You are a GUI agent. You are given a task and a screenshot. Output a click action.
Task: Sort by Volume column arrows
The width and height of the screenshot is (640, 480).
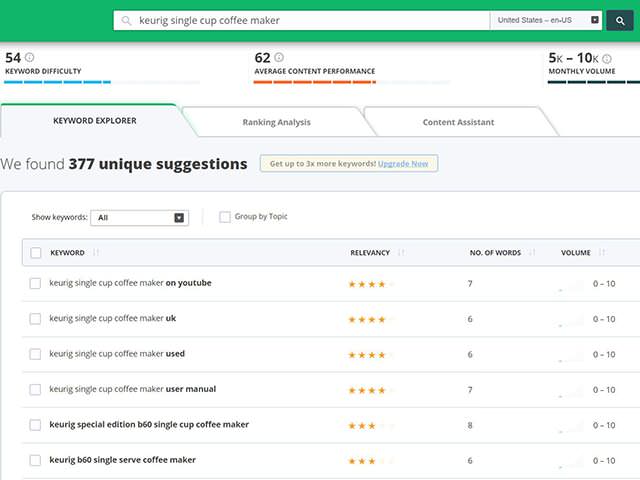(602, 253)
